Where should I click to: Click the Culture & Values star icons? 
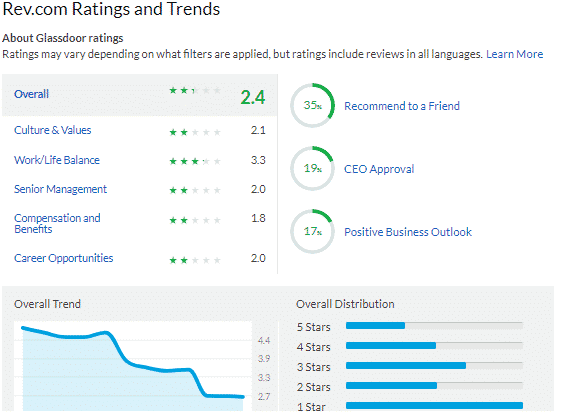pos(195,132)
